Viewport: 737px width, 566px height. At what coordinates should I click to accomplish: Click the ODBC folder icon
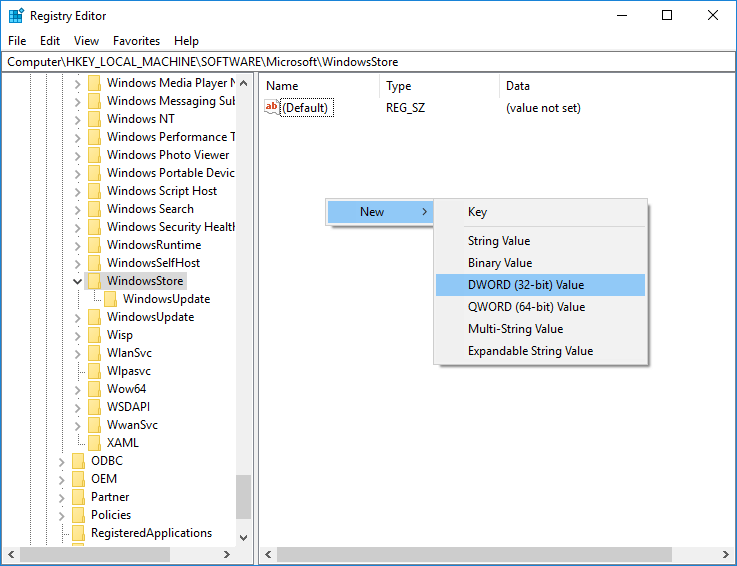coord(79,461)
